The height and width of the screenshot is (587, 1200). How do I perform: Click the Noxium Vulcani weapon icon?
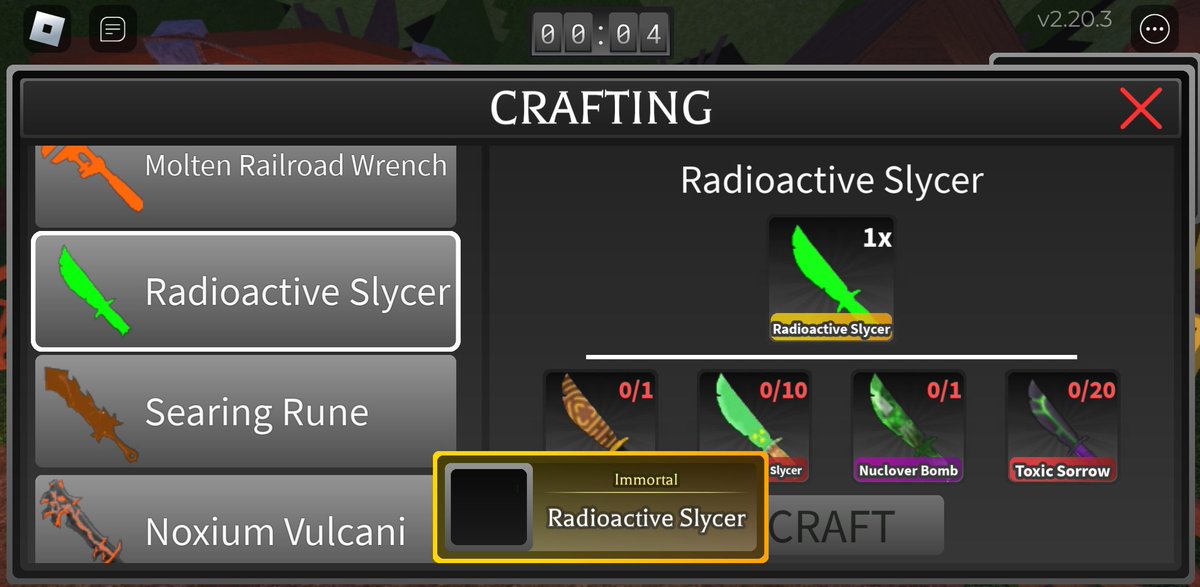tap(82, 522)
